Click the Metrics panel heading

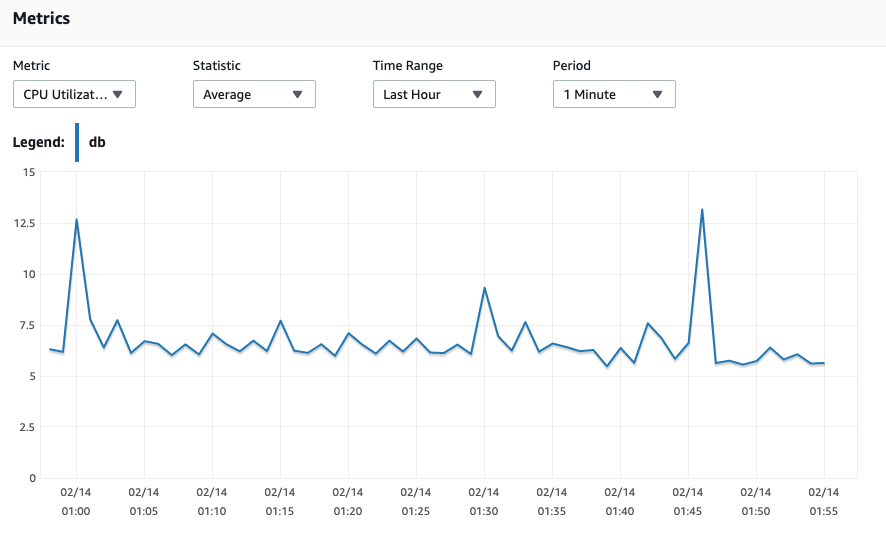tap(41, 19)
